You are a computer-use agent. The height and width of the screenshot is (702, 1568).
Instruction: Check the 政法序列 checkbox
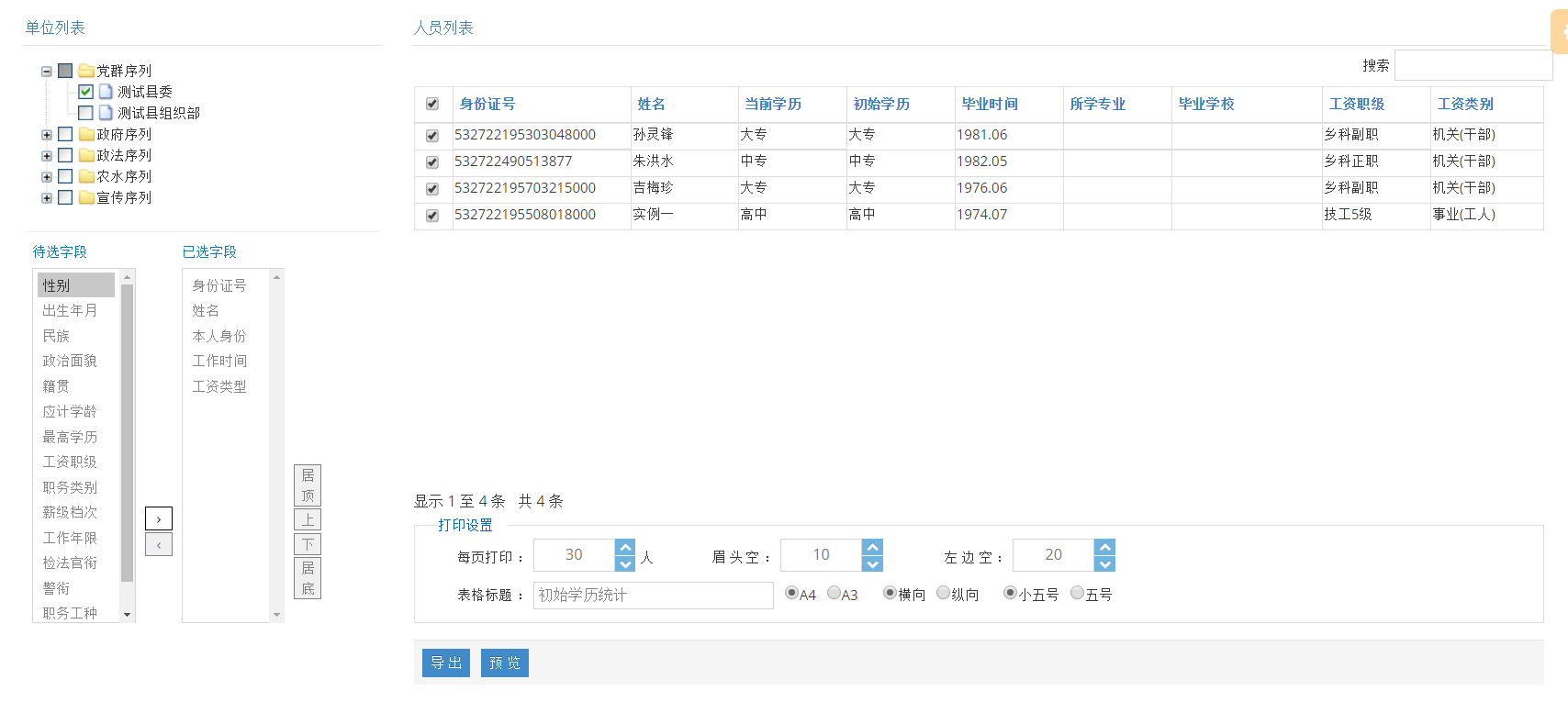pyautogui.click(x=65, y=155)
